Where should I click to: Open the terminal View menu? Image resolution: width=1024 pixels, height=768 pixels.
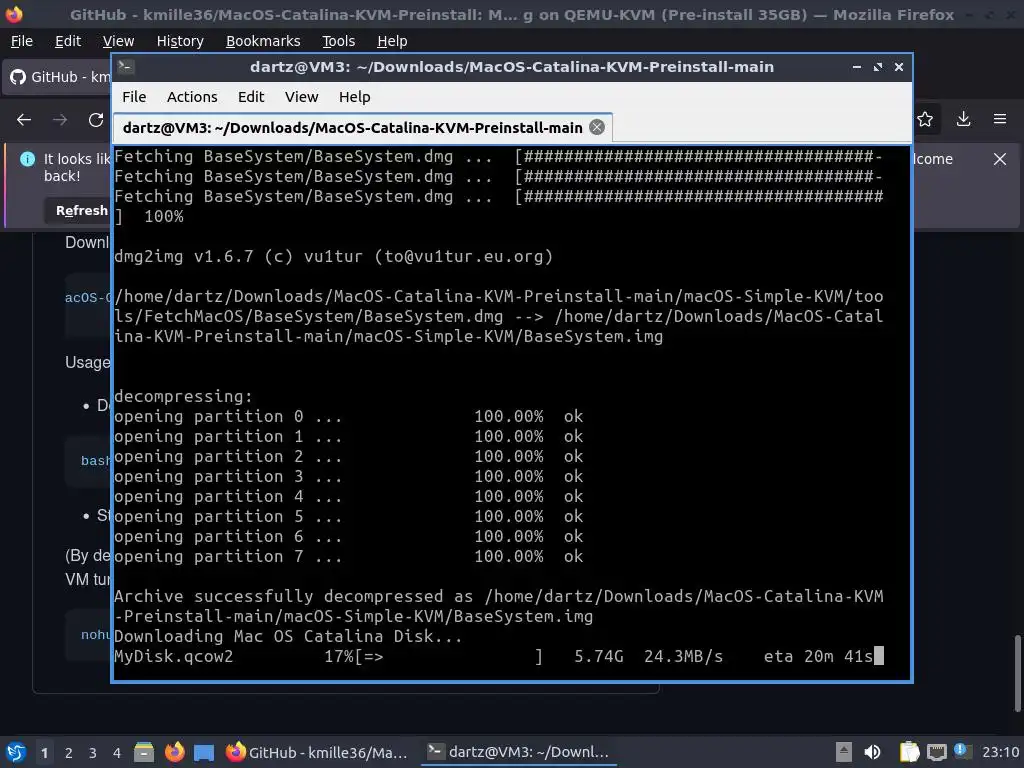click(x=301, y=97)
